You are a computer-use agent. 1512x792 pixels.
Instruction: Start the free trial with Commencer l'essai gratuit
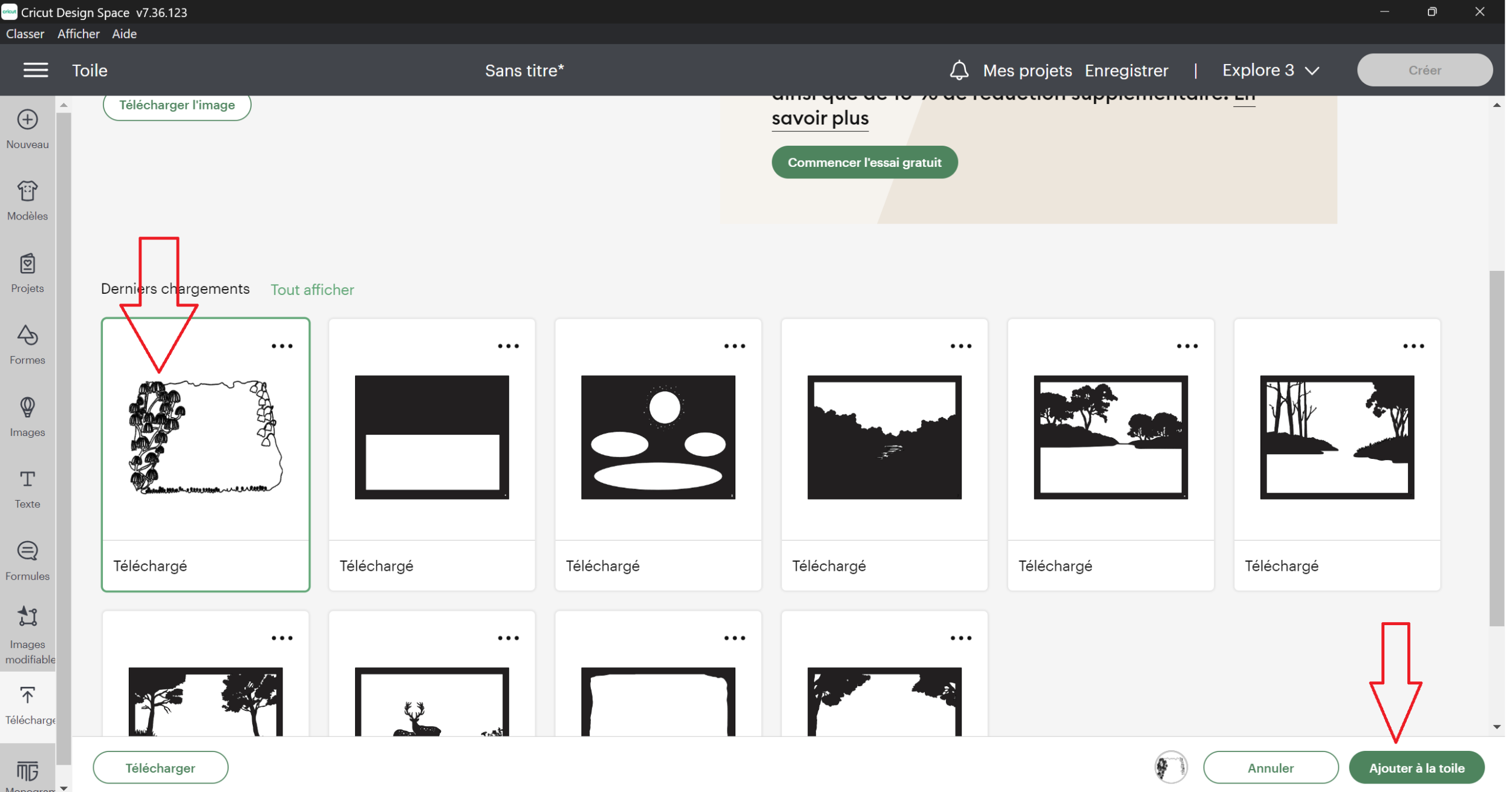[x=864, y=162]
